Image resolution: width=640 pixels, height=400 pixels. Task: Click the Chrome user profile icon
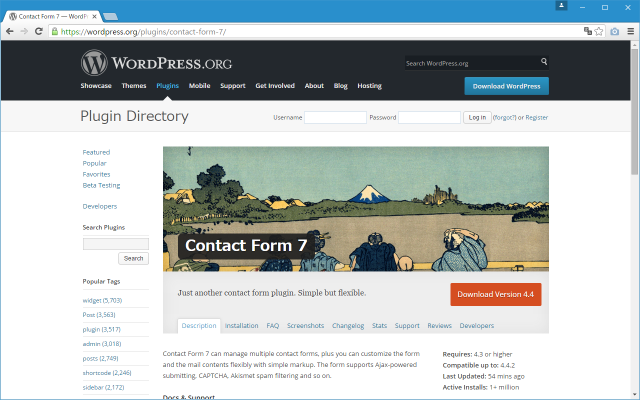(x=561, y=6)
